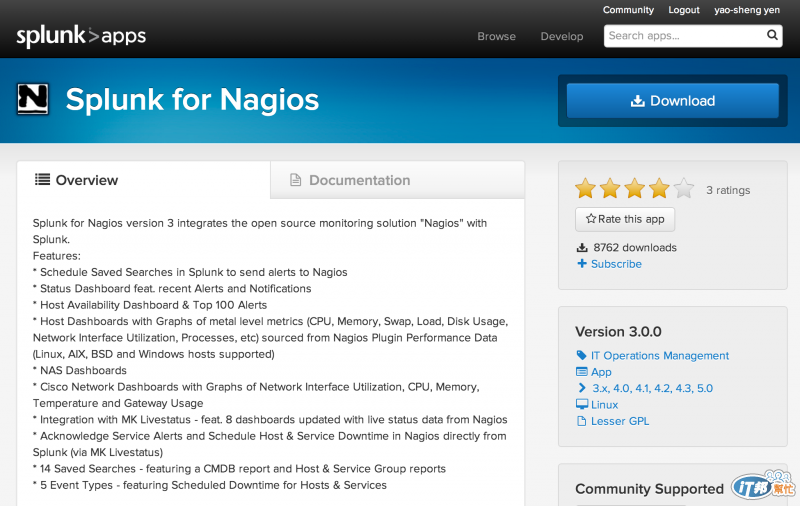Switch to the Documentation tab

[x=397, y=180]
